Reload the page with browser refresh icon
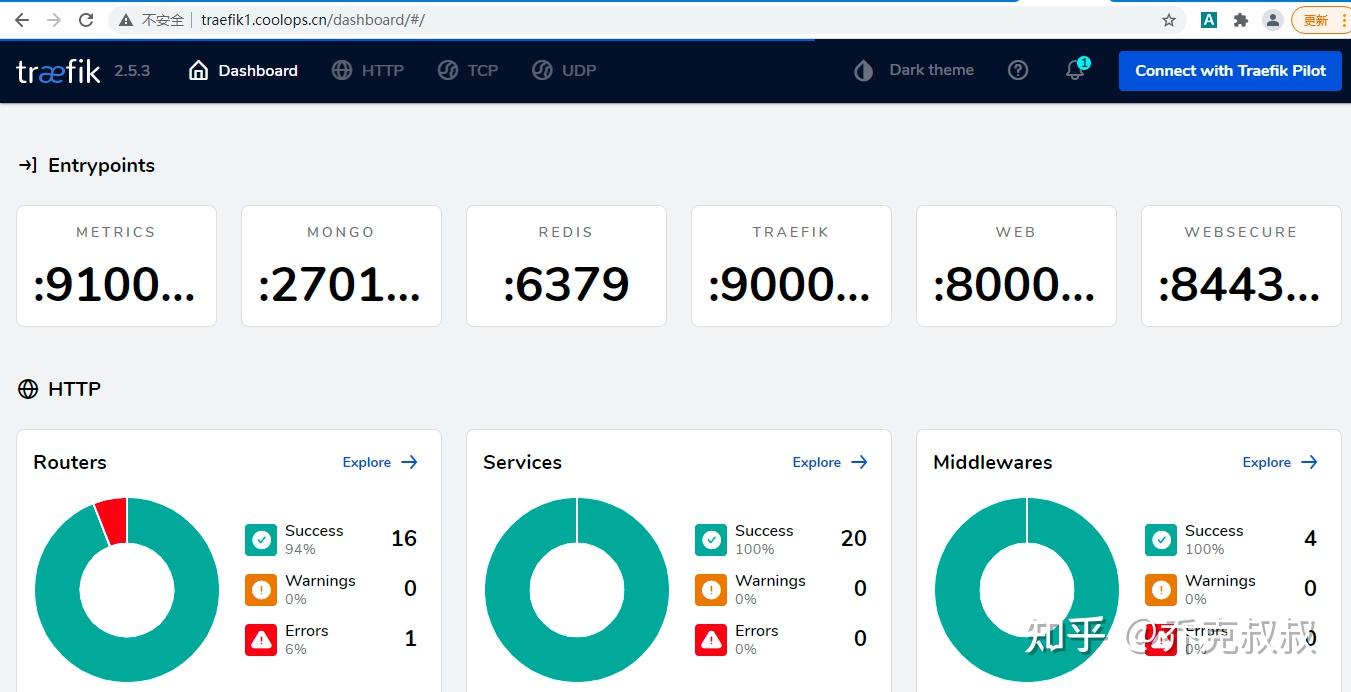 point(86,20)
